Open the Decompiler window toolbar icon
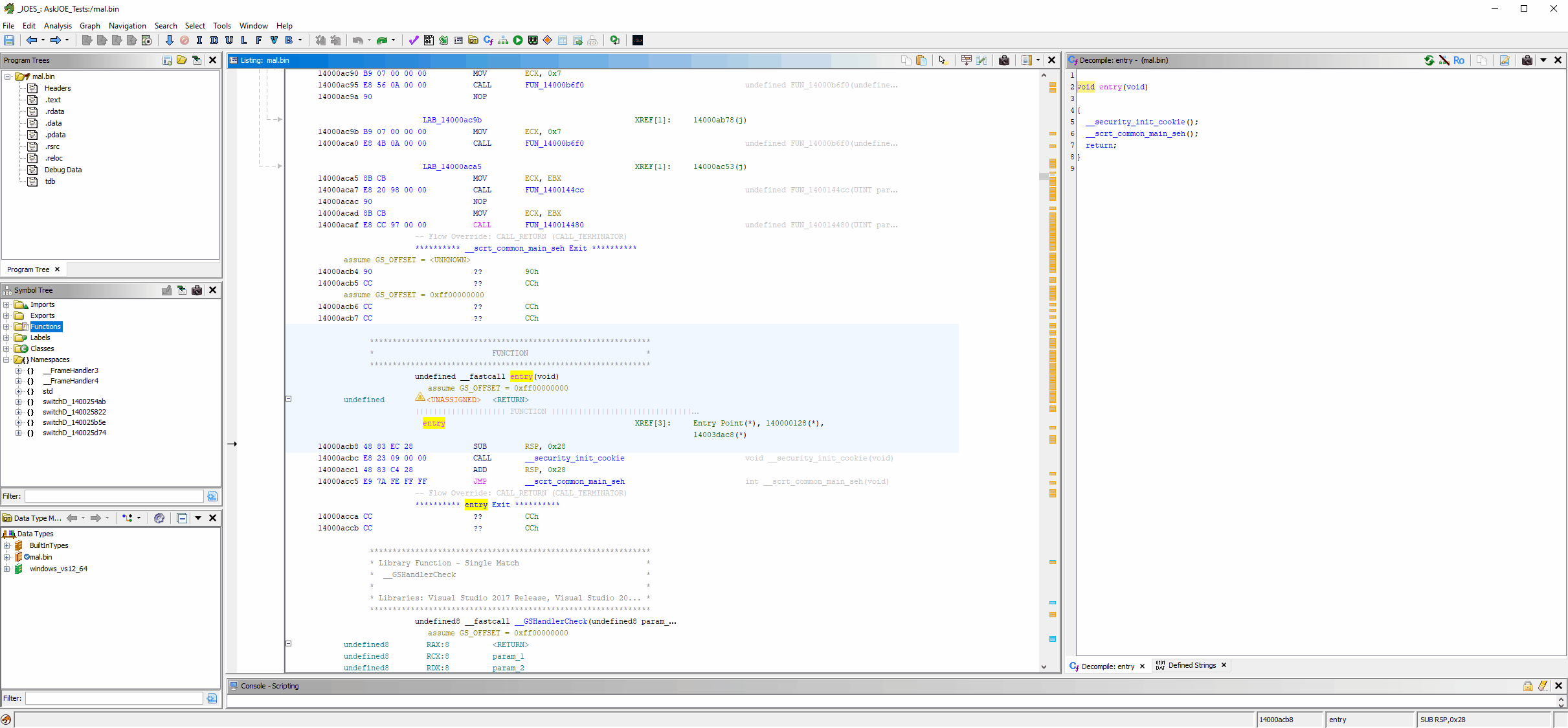1568x728 pixels. [488, 40]
